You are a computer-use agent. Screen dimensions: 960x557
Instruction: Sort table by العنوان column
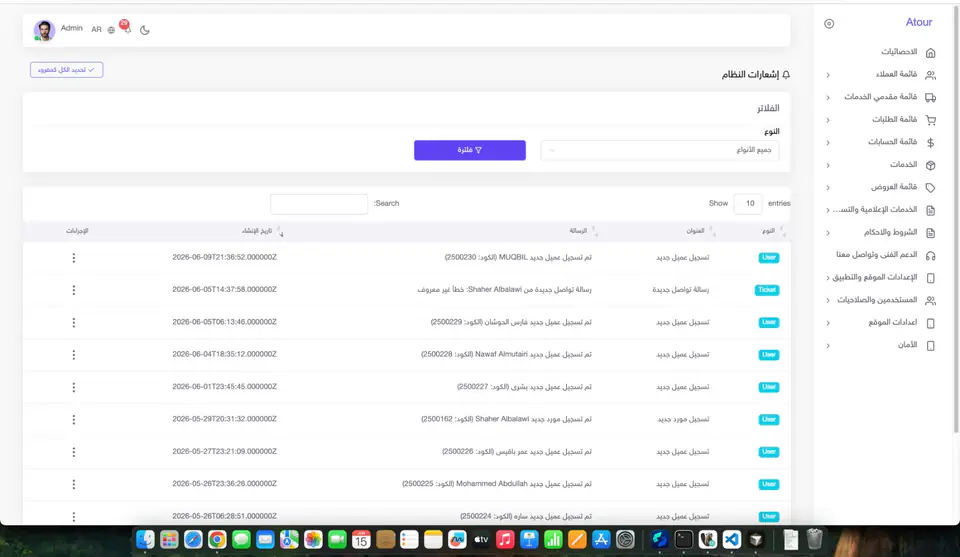695,231
